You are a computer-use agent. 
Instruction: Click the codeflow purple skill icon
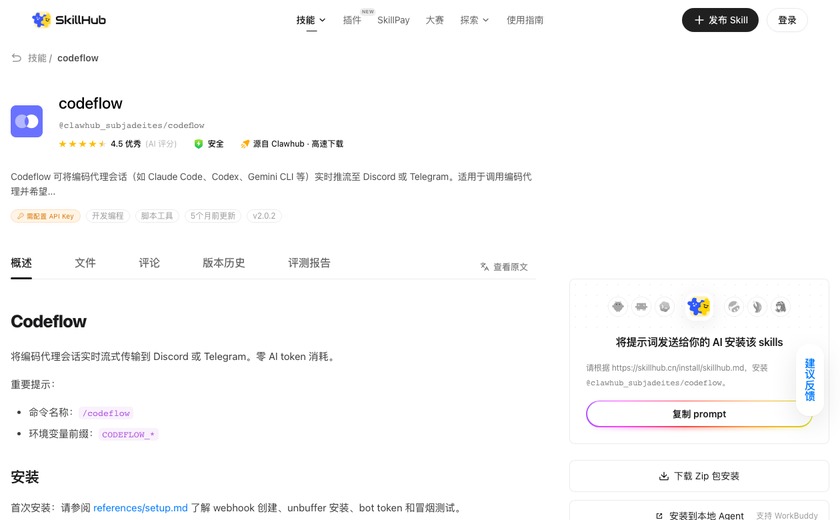point(27,122)
